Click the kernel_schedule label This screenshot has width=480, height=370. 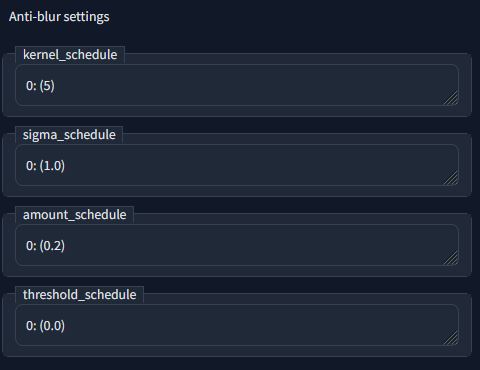(70, 55)
